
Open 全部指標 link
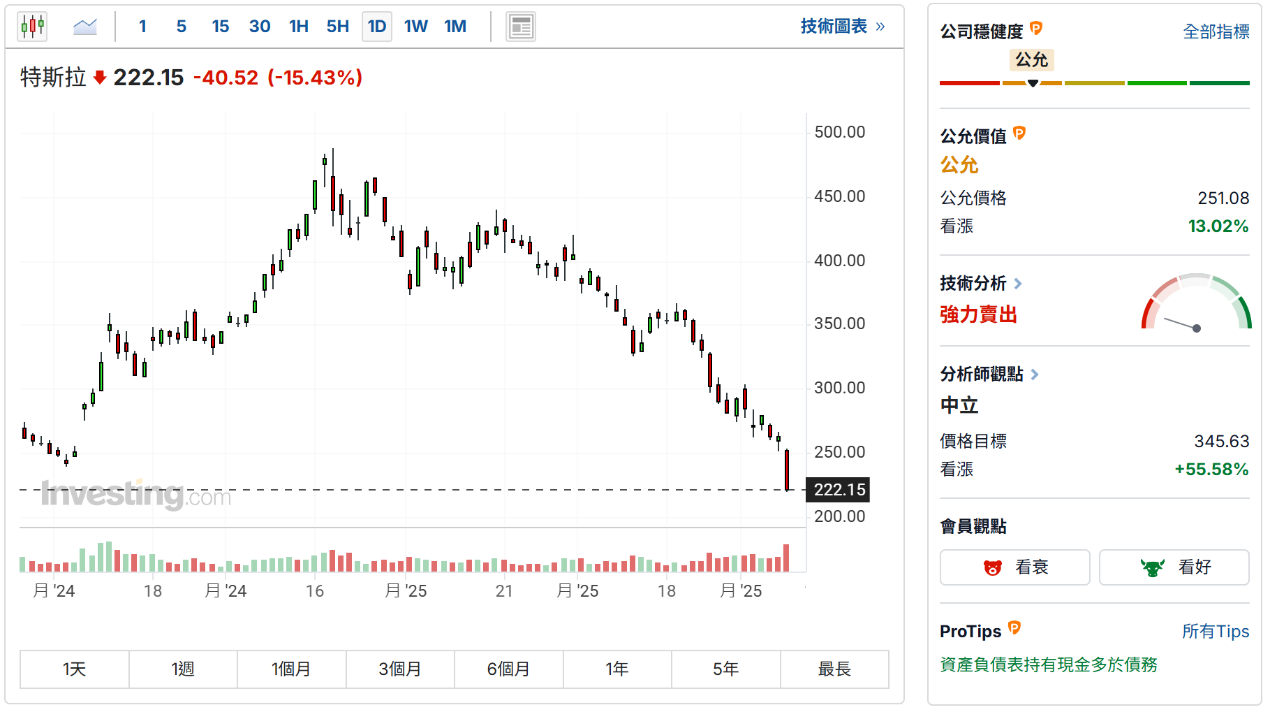(x=1216, y=31)
